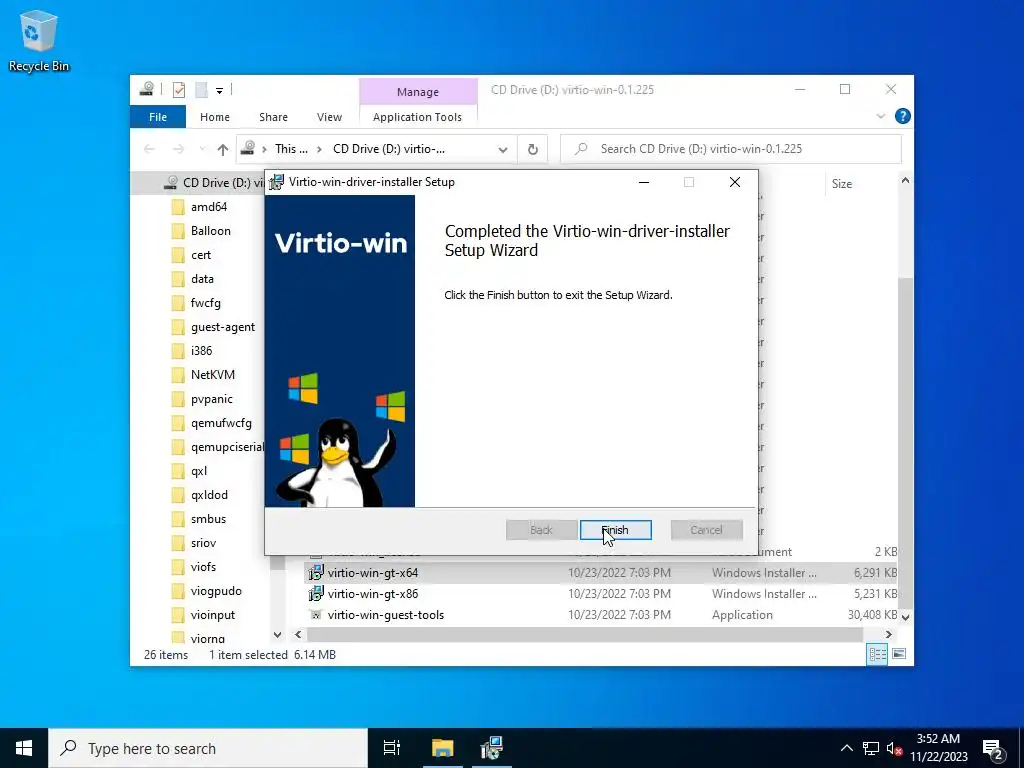Click the Properties checkmark icon in title bar
The width and height of the screenshot is (1024, 768).
coord(179,89)
